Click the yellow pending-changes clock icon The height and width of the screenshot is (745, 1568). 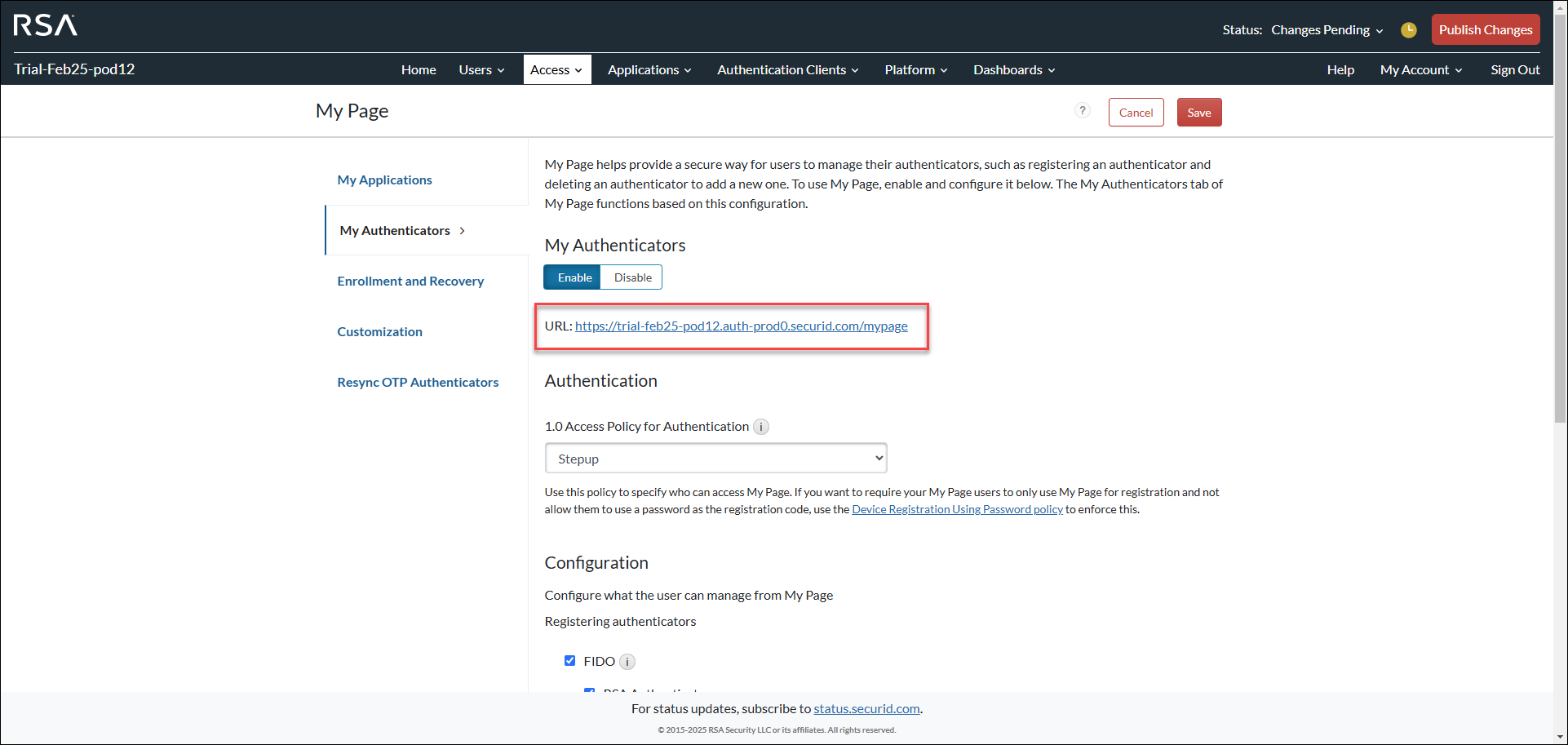pyautogui.click(x=1408, y=30)
